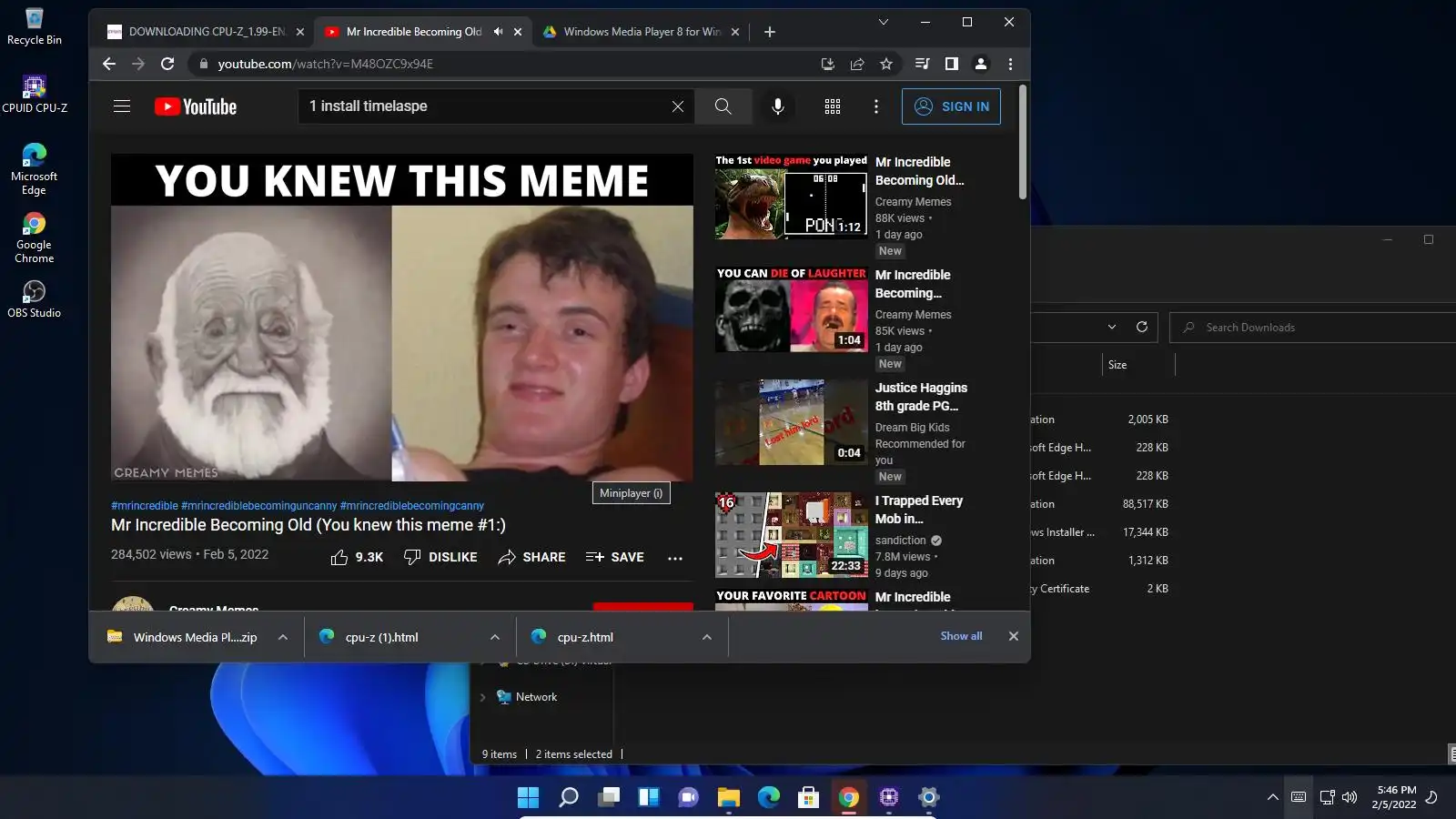Refresh the Explorer Downloads folder

[1142, 327]
